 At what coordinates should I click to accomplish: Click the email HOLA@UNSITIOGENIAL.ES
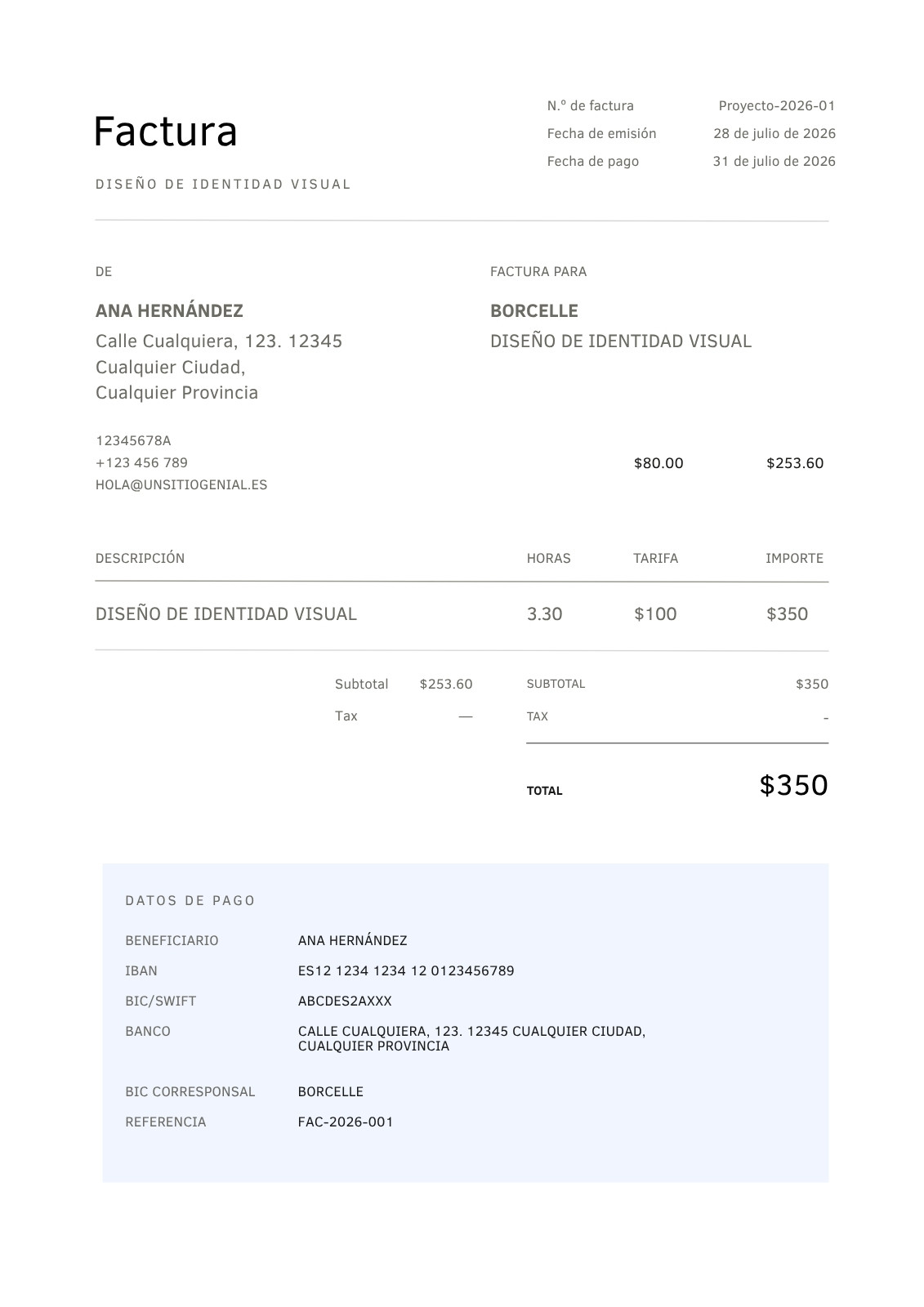pyautogui.click(x=181, y=484)
